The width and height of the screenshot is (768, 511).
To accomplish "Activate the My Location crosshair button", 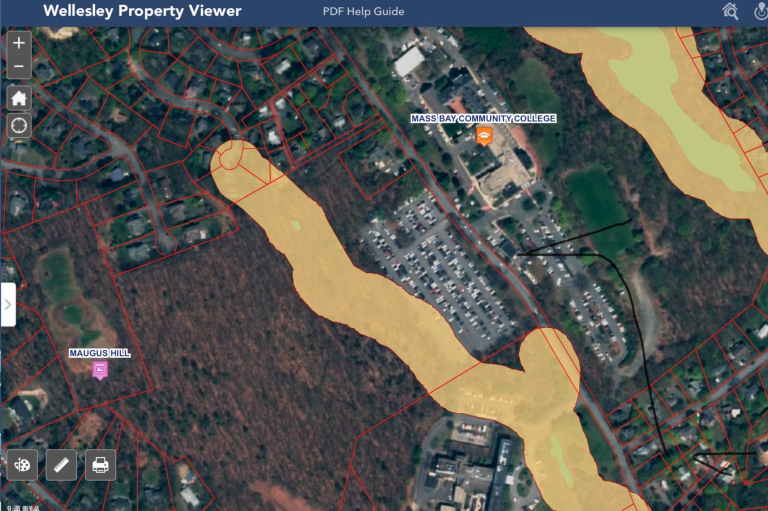I will [19, 126].
